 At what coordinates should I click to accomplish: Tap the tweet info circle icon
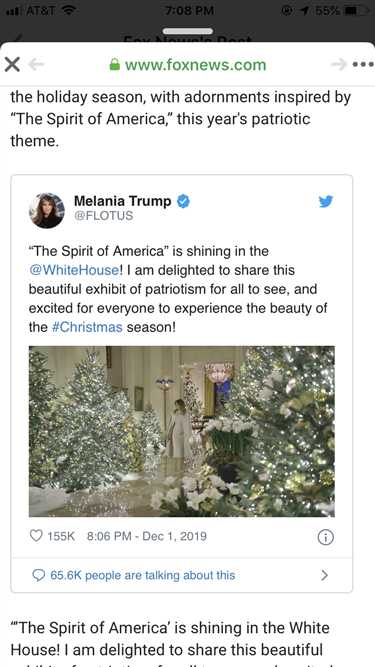[326, 538]
